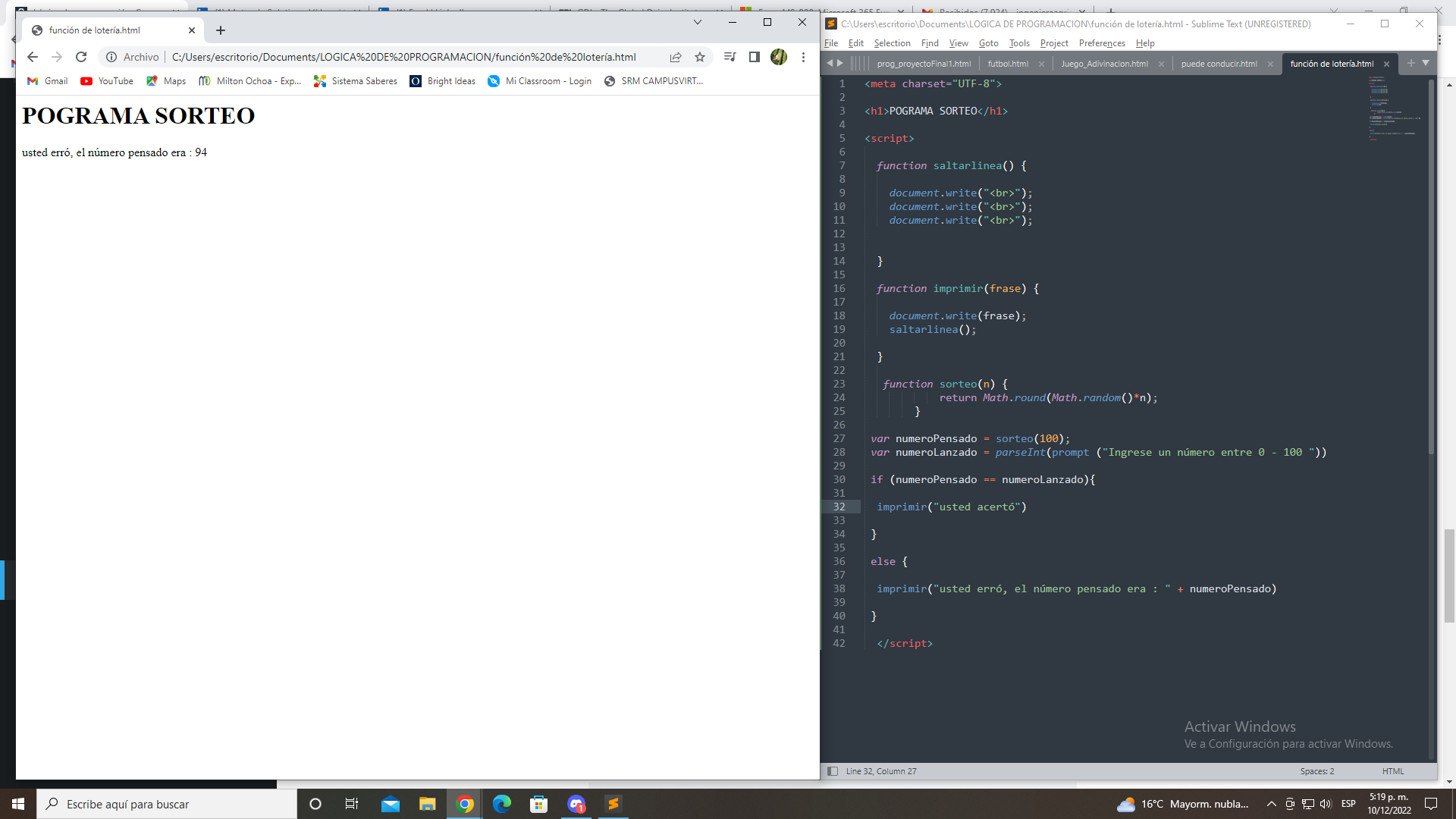
Task: Open File Explorer from taskbar
Action: click(x=428, y=804)
